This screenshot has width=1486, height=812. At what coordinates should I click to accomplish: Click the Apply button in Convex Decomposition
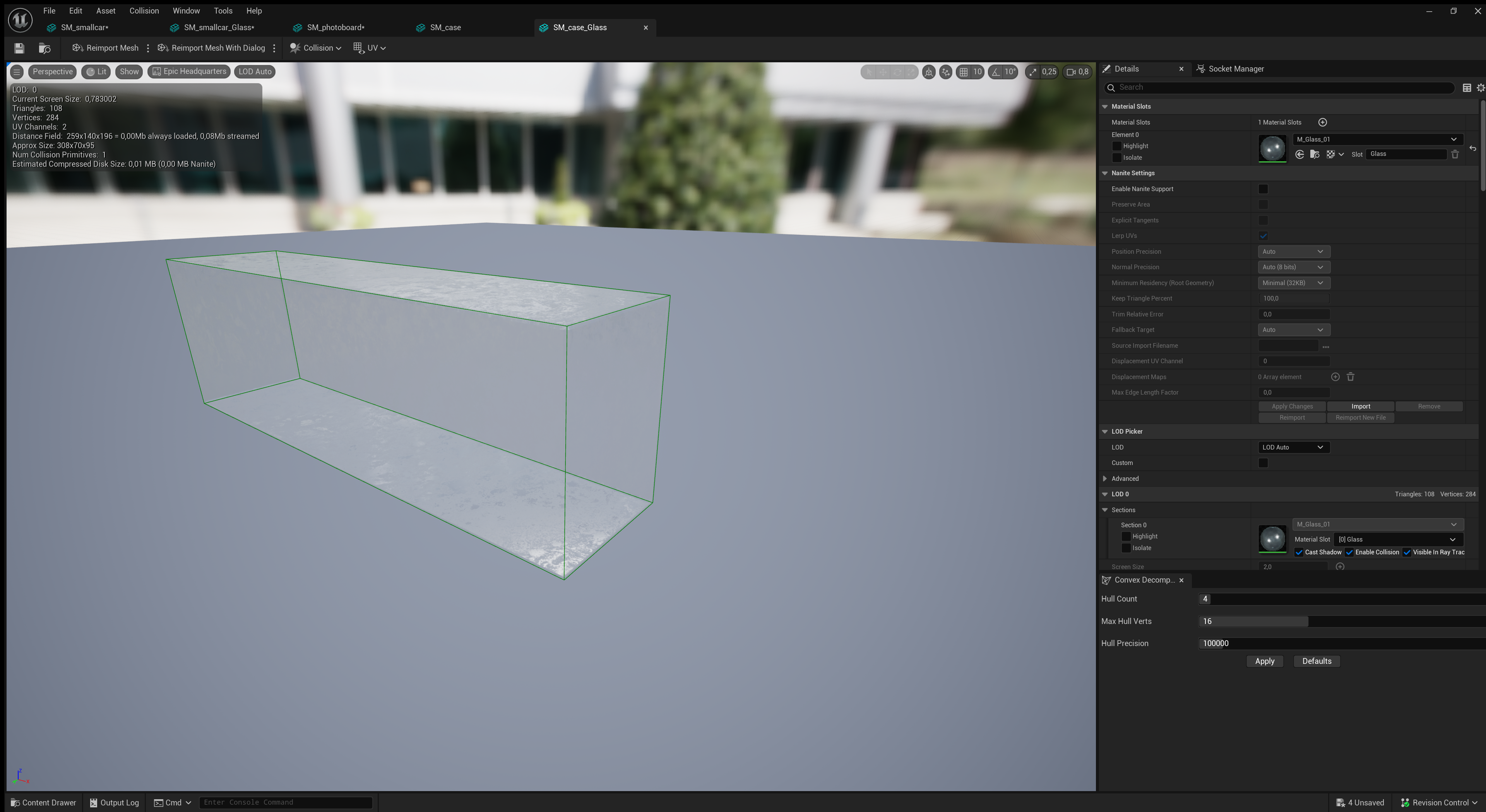1265,661
